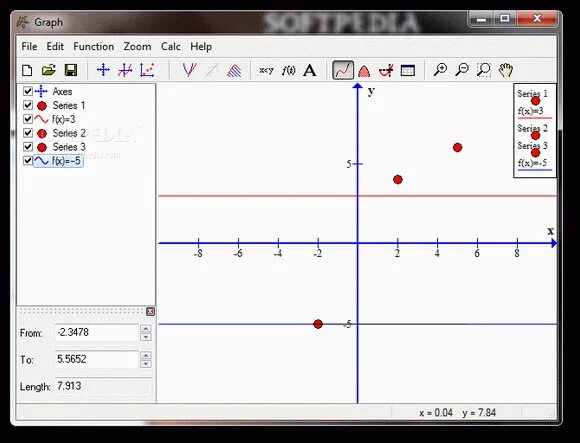Select the Area calculation tool
The width and height of the screenshot is (580, 443).
364,70
